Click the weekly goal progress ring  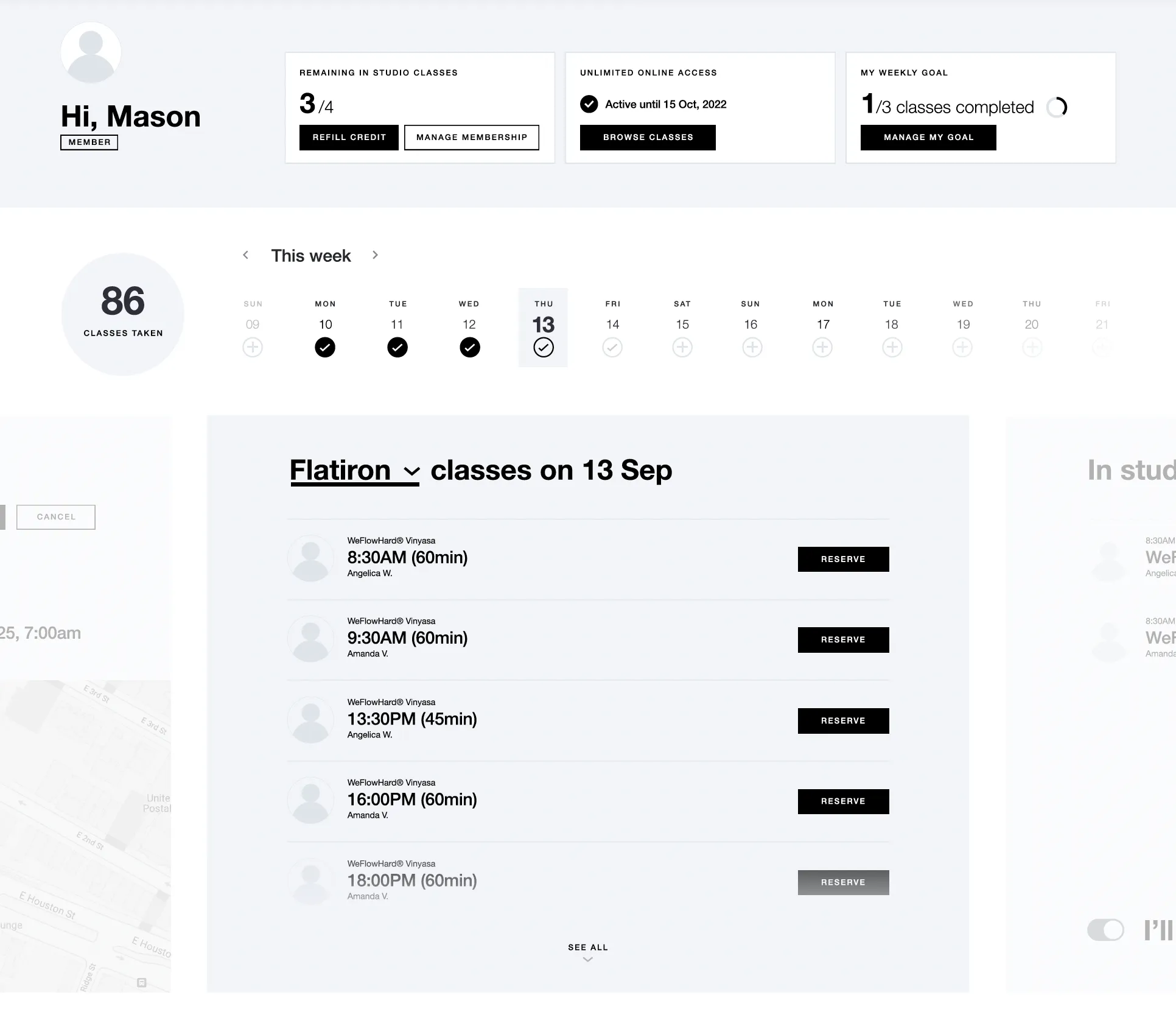(x=1057, y=107)
